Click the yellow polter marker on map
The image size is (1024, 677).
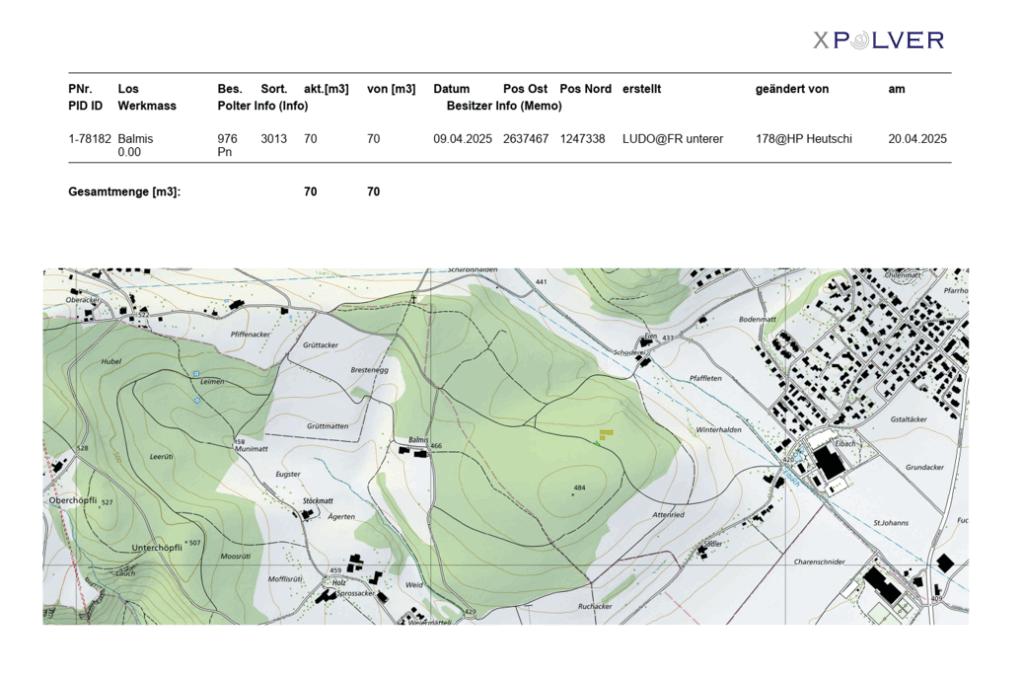pyautogui.click(x=606, y=433)
